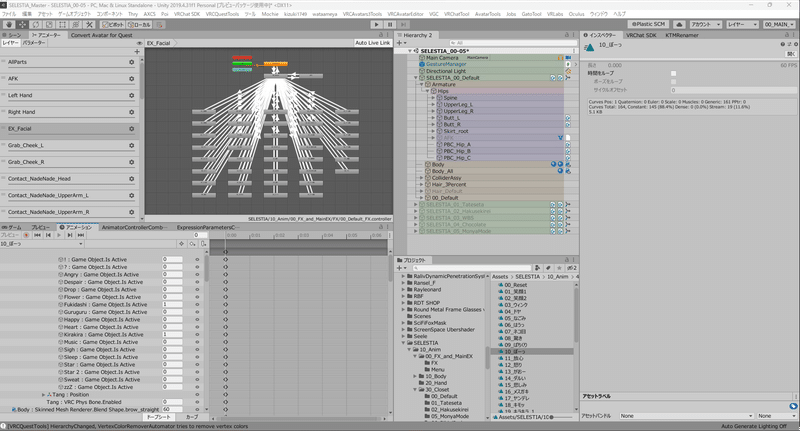Switch Animation window to カーブ mode
The width and height of the screenshot is (800, 431).
point(191,417)
